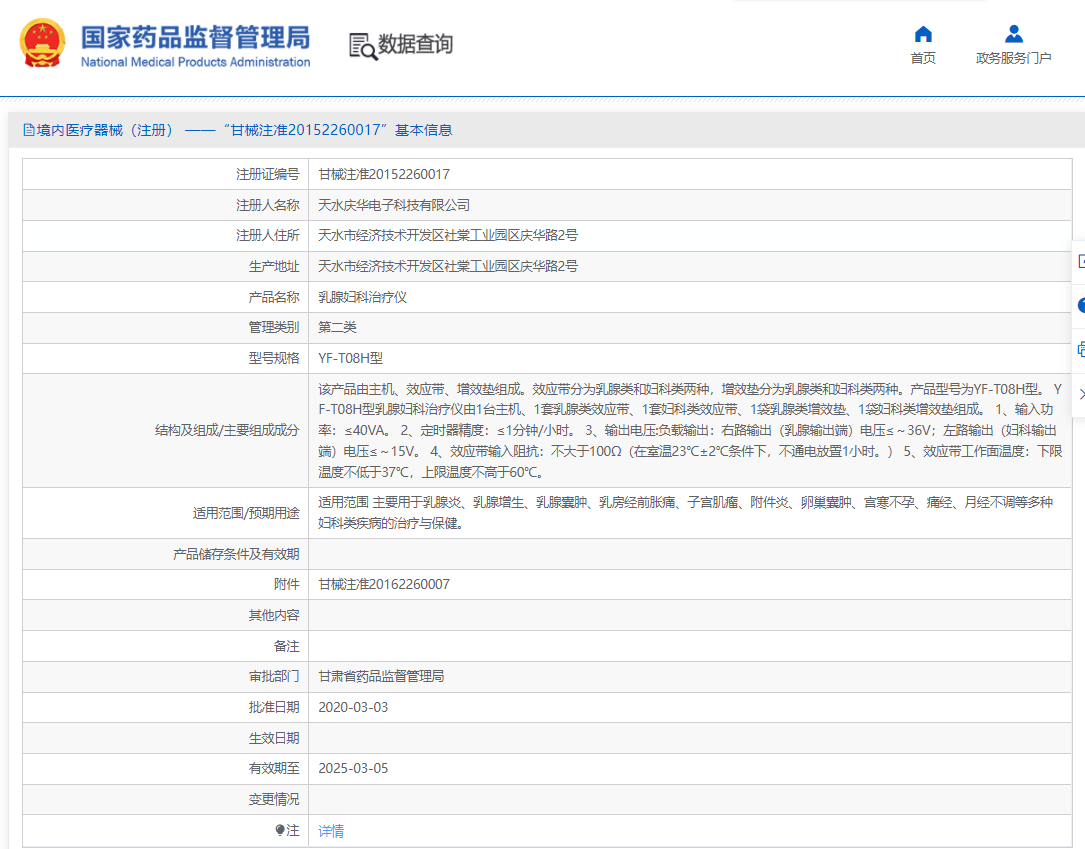Click the 适用范围/预期用途 label

click(246, 513)
